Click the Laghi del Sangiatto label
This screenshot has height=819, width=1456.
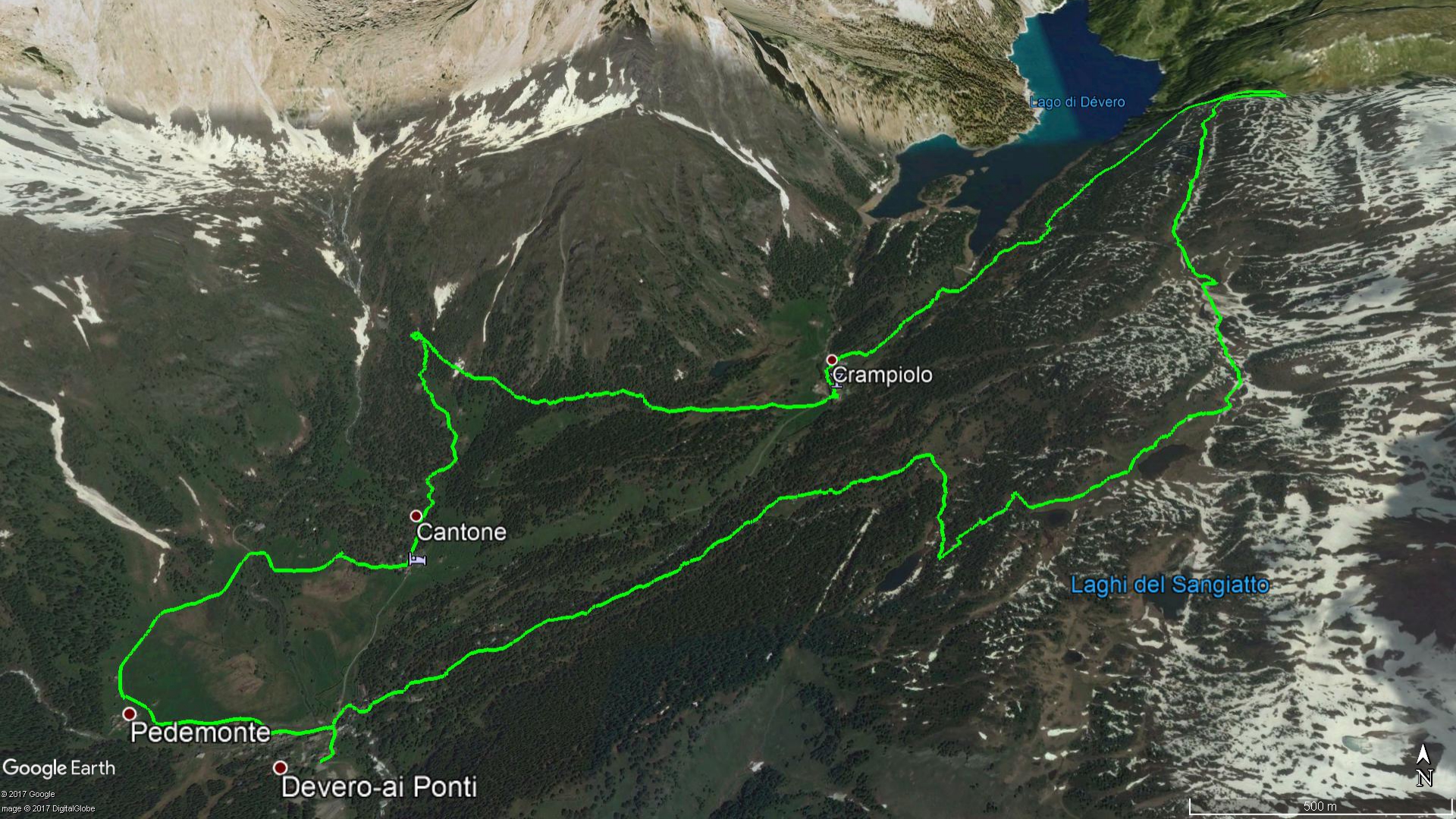(1169, 585)
